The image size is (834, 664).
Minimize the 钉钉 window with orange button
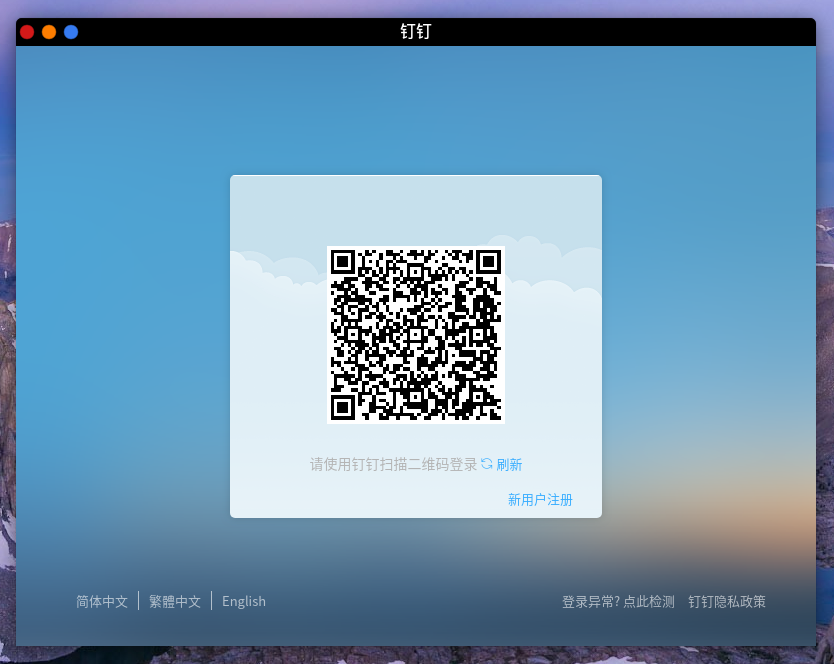49,32
